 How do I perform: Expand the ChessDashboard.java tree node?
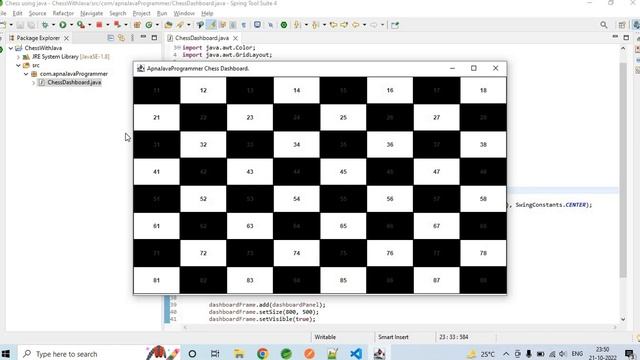(x=33, y=82)
